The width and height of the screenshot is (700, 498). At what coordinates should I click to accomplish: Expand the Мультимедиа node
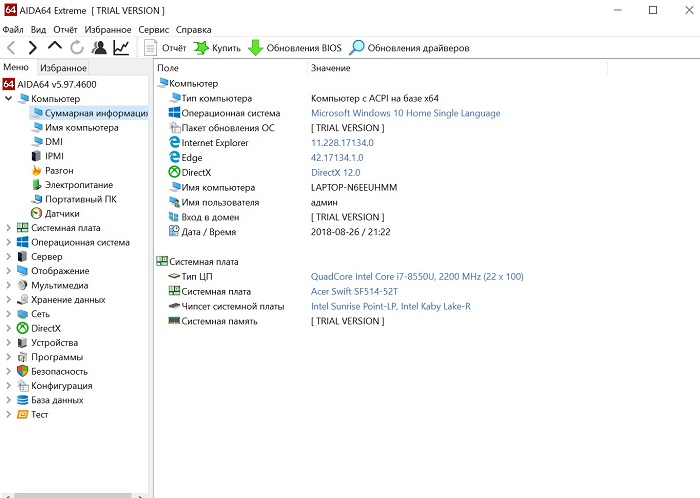(x=8, y=285)
